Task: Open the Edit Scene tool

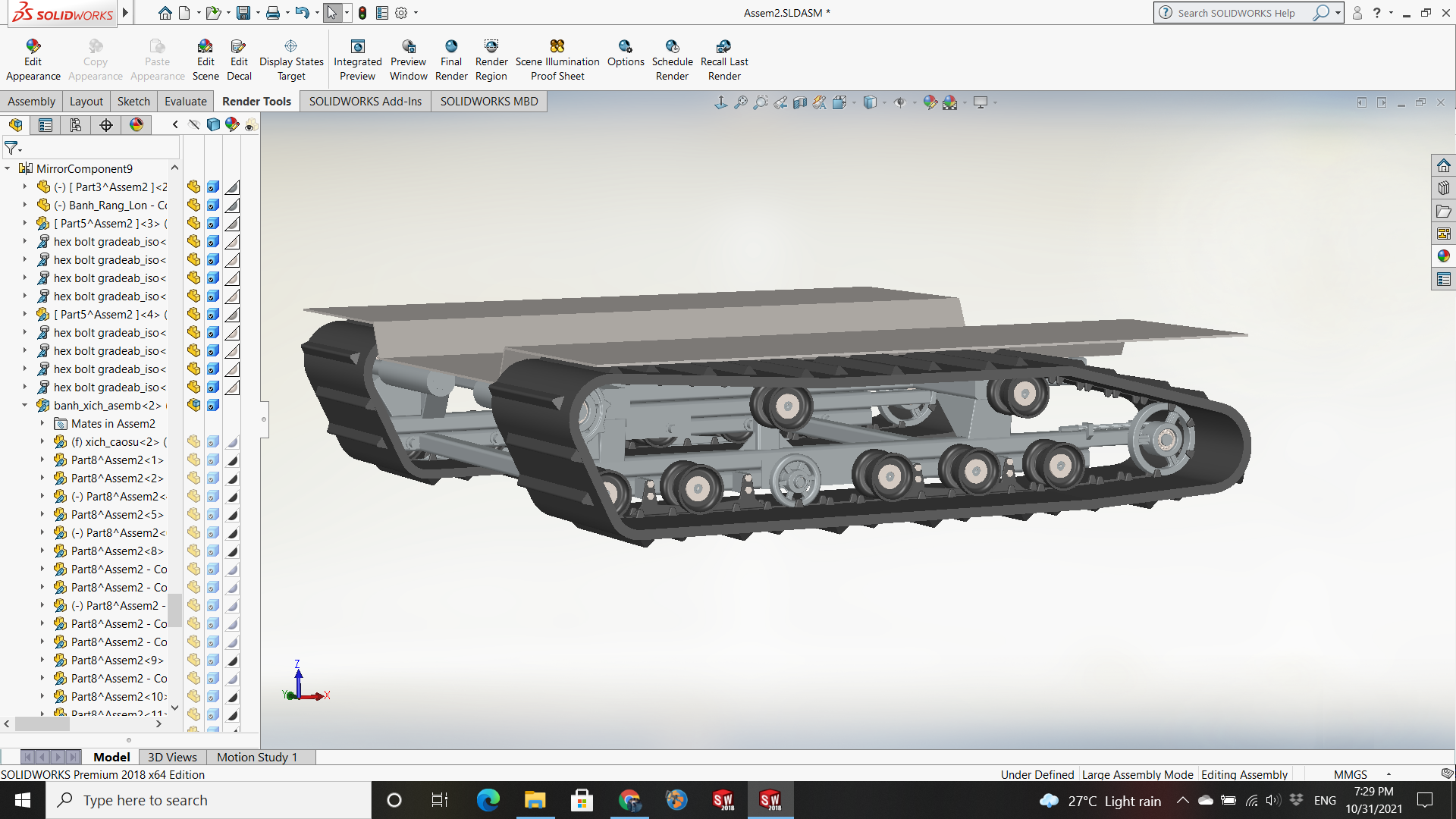Action: (205, 60)
